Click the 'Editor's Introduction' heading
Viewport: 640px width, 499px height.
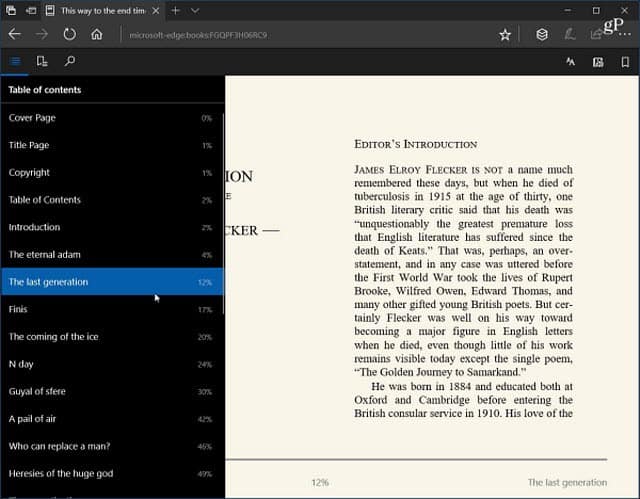[416, 144]
